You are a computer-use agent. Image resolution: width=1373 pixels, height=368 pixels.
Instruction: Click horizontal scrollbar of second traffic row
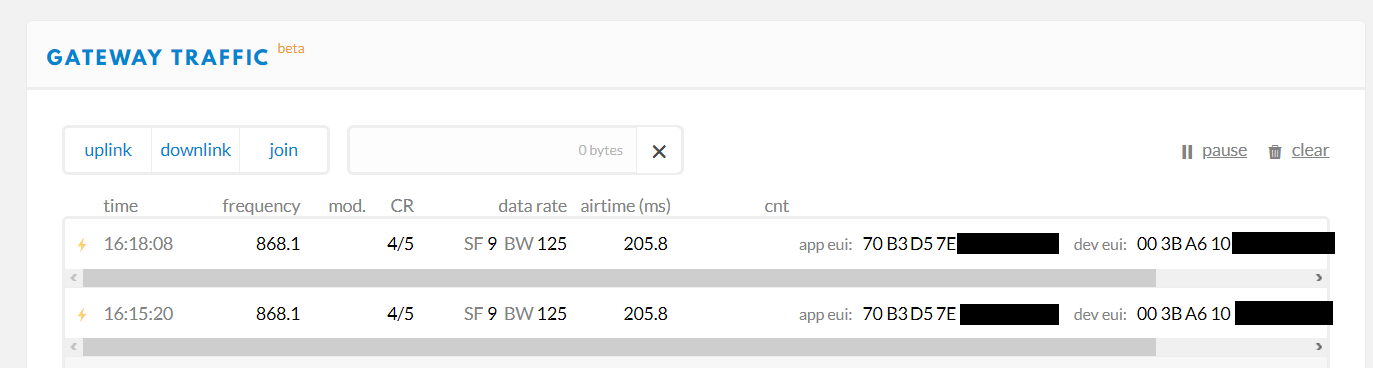tap(619, 347)
